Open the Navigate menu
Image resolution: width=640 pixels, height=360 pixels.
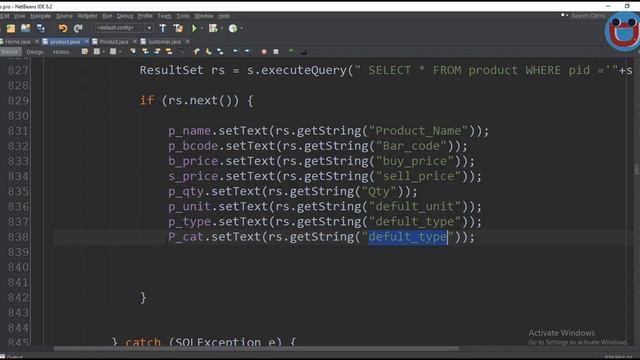(41, 16)
